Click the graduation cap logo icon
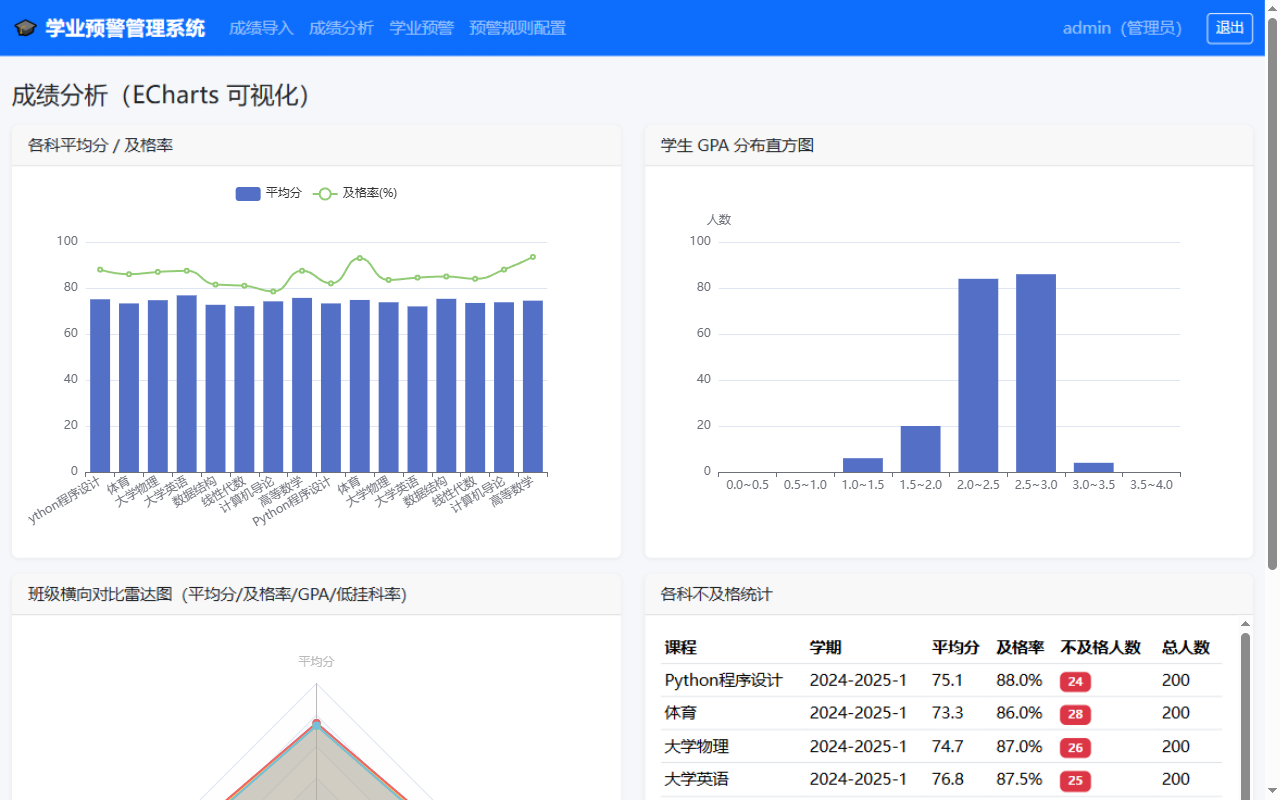Image resolution: width=1280 pixels, height=800 pixels. pyautogui.click(x=26, y=28)
